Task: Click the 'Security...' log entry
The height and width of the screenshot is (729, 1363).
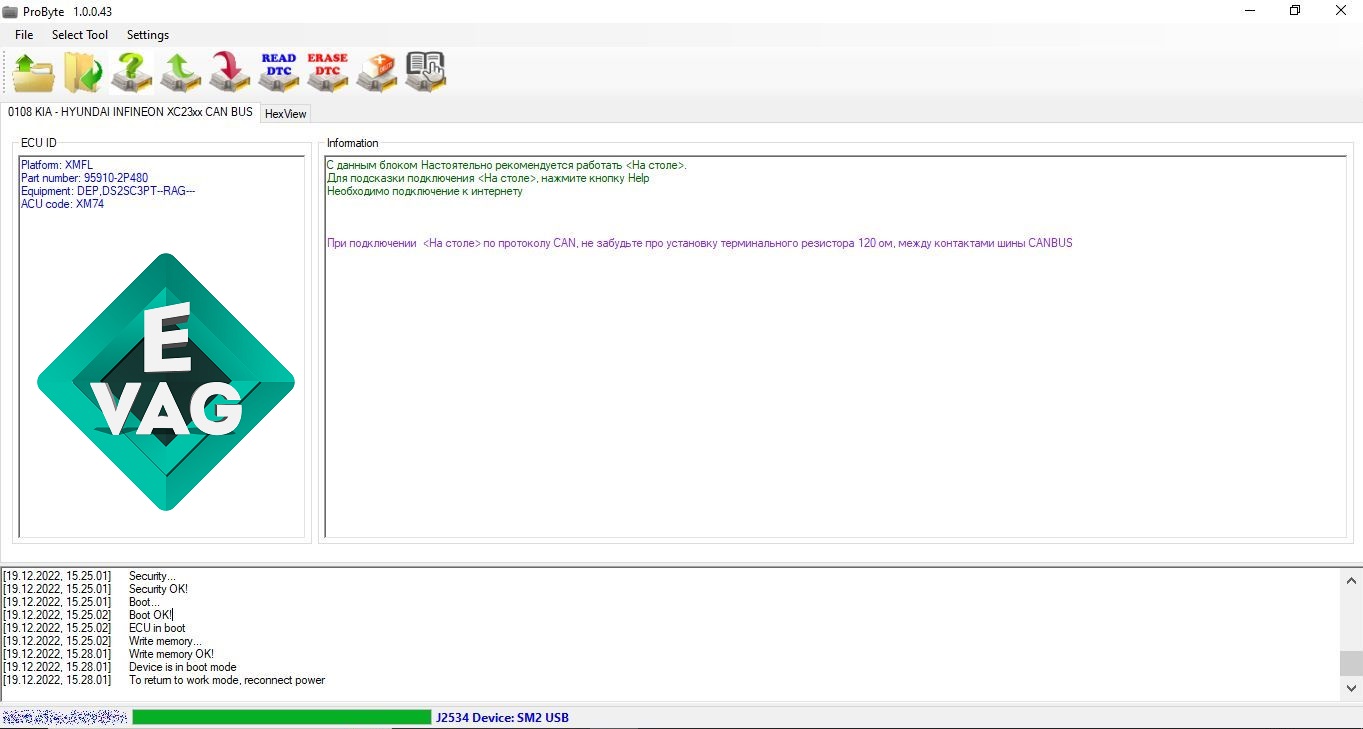Action: click(152, 576)
